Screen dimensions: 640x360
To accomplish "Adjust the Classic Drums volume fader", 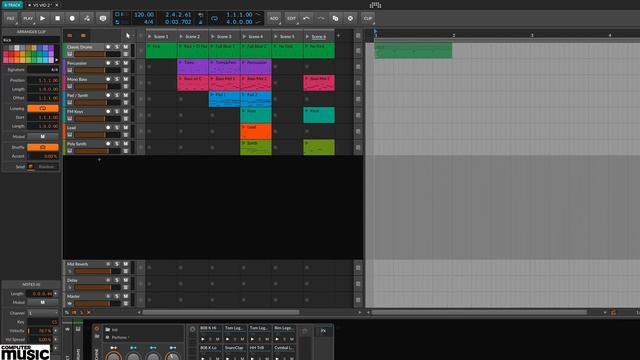I will click(97, 54).
